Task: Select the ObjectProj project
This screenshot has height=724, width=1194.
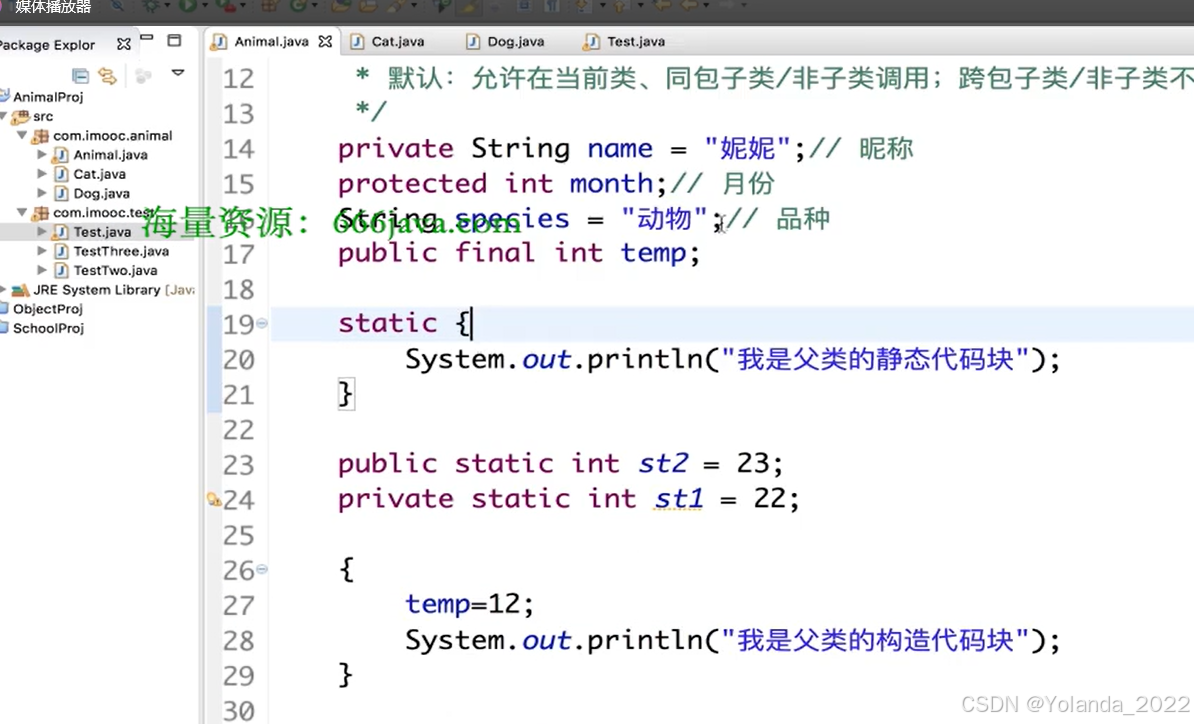Action: 47,309
